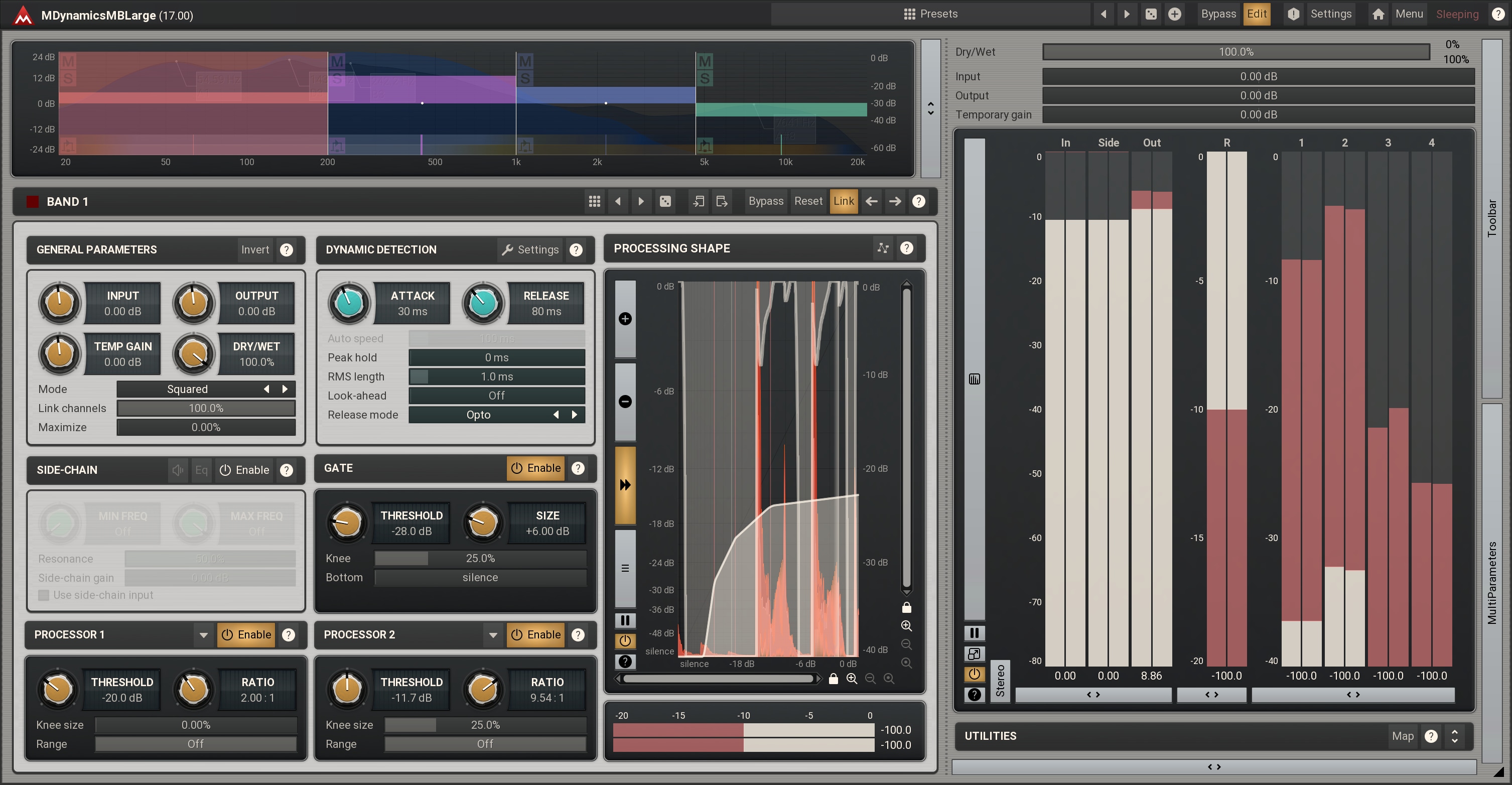Check Use side-chain input checkbox
This screenshot has width=1512, height=785.
(44, 595)
